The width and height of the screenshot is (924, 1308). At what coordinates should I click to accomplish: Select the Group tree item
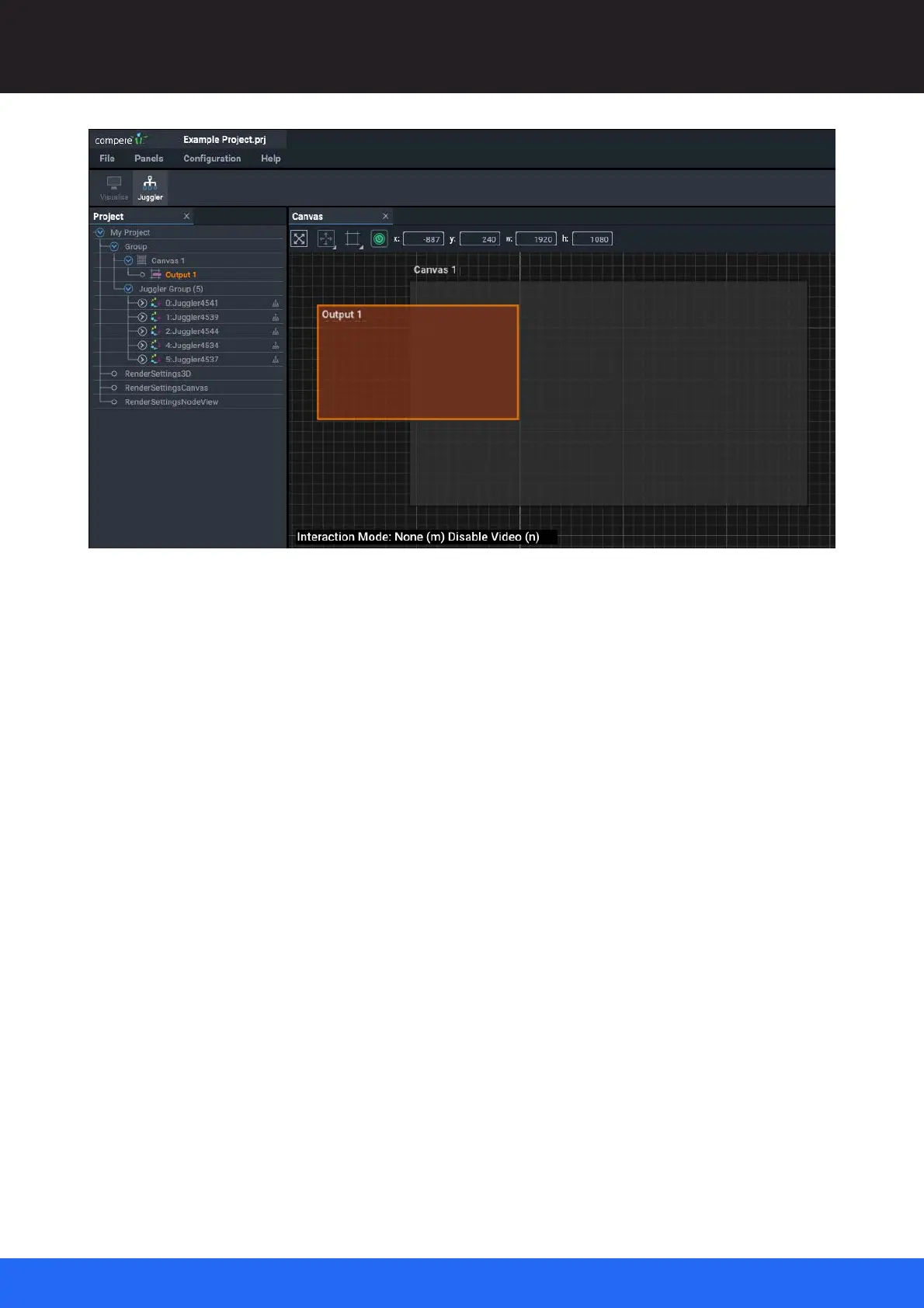point(136,247)
